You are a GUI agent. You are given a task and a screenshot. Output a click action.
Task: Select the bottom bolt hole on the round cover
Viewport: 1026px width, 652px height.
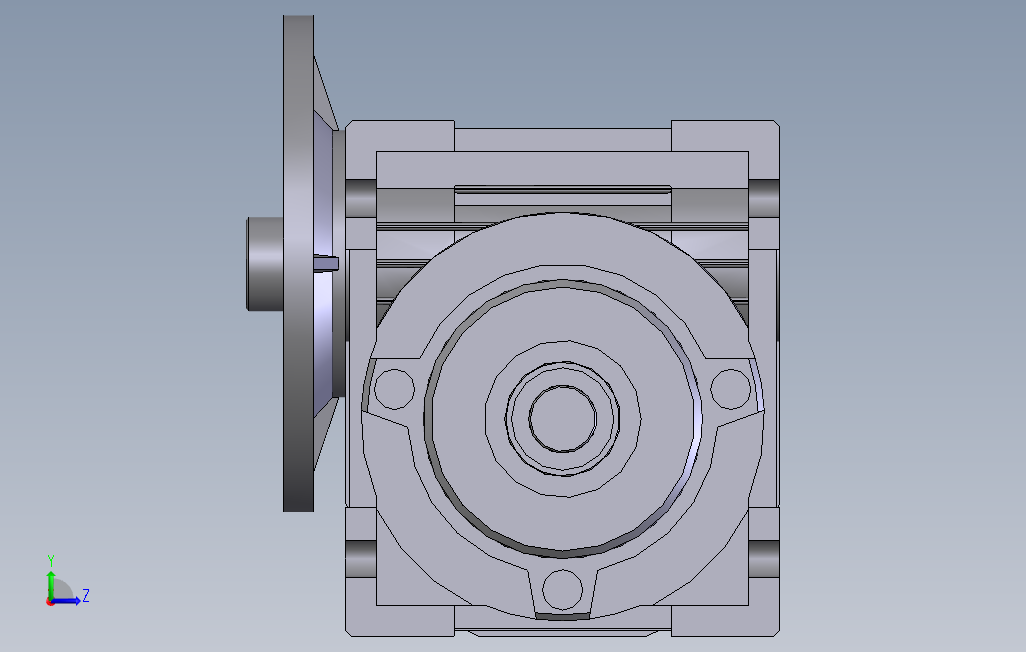[x=563, y=589]
